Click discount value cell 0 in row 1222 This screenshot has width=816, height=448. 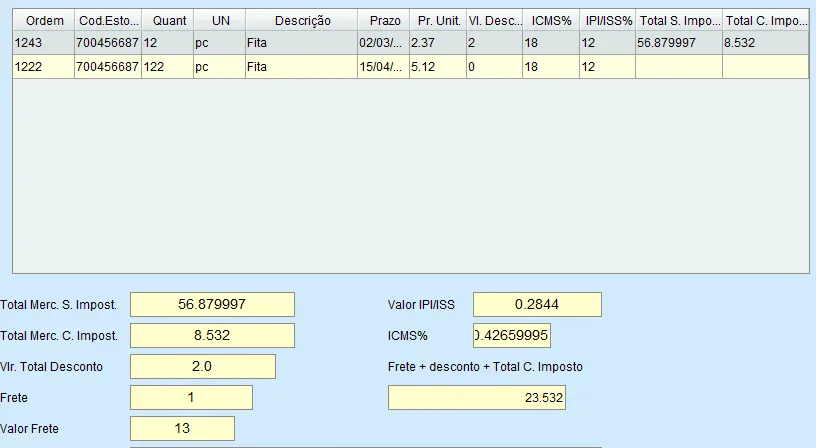click(495, 67)
